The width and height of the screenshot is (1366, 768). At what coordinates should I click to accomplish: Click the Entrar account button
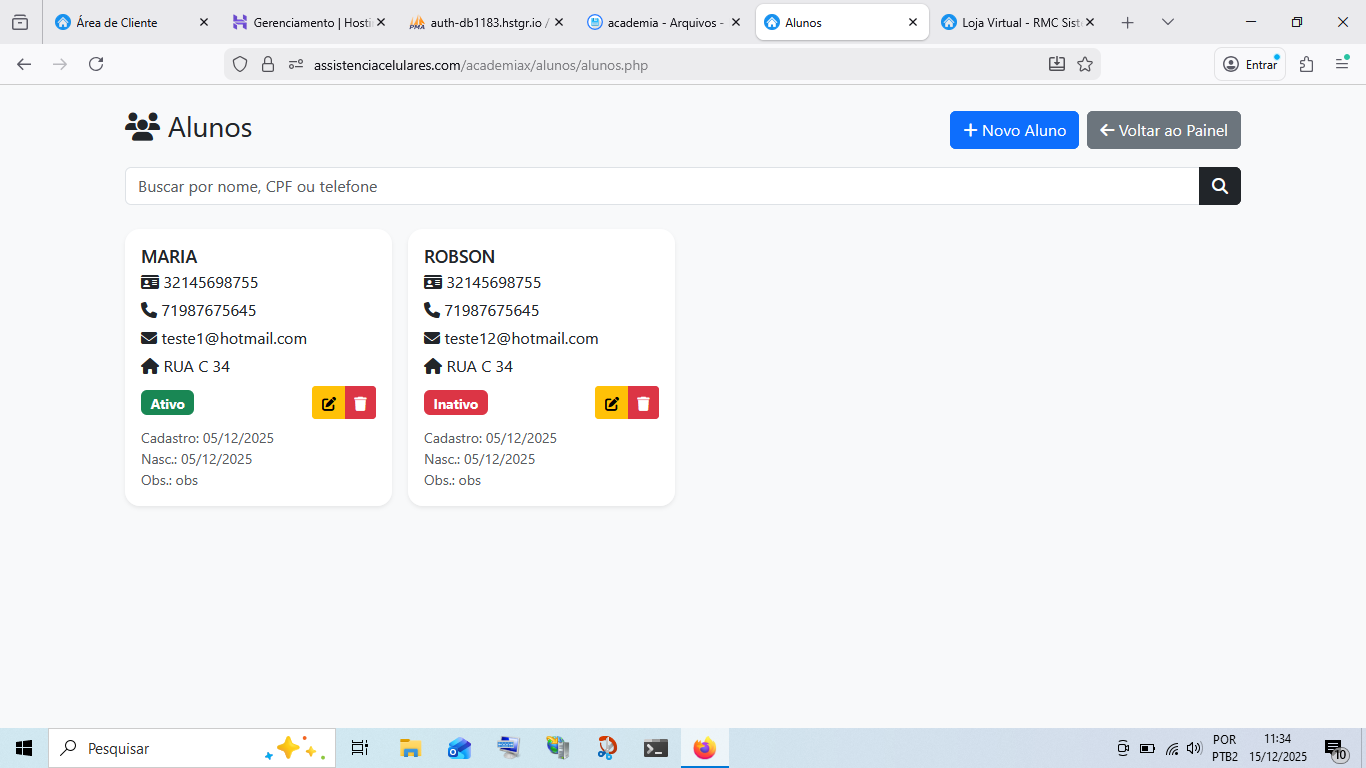click(x=1250, y=64)
